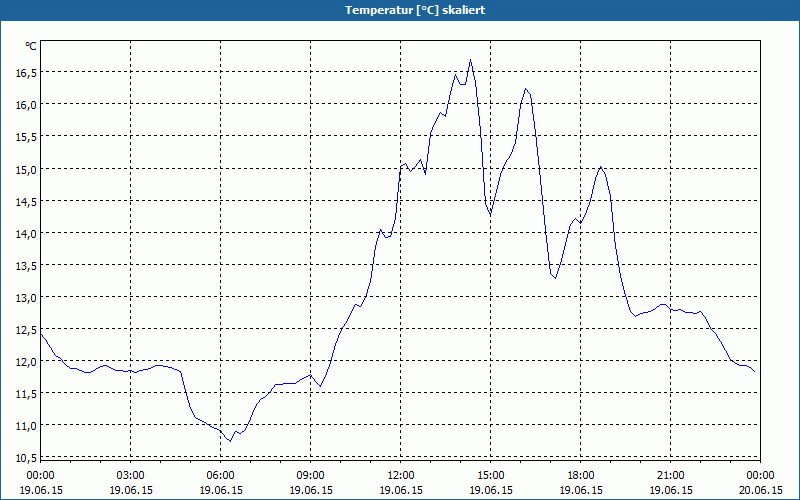Select the 12:00 time label

click(401, 476)
